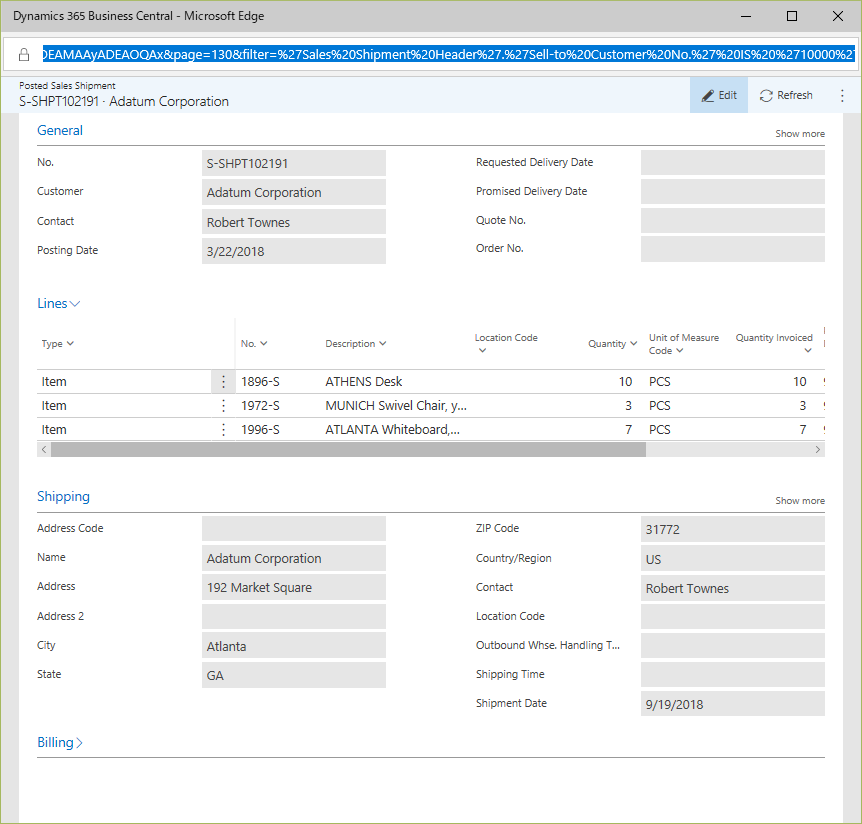Click the Shipping Contact field Robert Townes
The width and height of the screenshot is (862, 824).
click(x=733, y=588)
